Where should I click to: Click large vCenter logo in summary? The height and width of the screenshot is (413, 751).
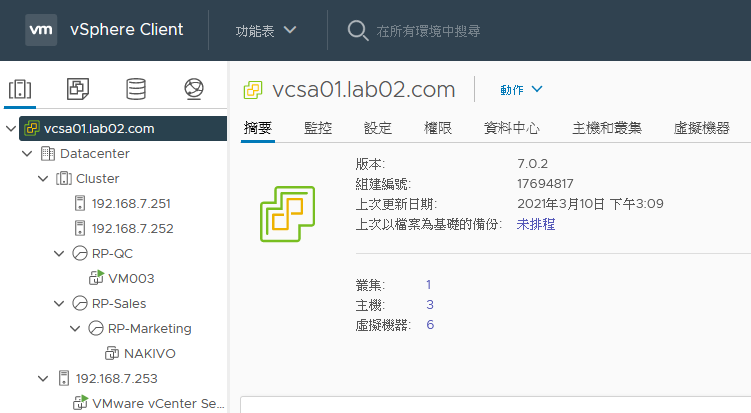(x=287, y=214)
